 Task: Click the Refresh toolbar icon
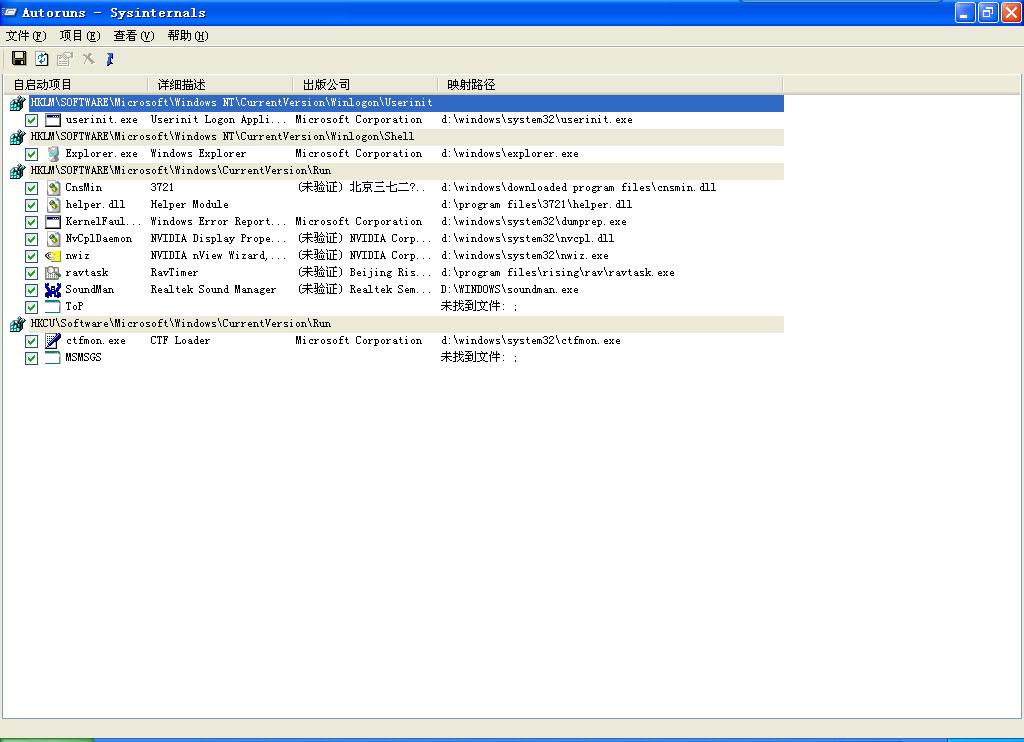click(42, 59)
